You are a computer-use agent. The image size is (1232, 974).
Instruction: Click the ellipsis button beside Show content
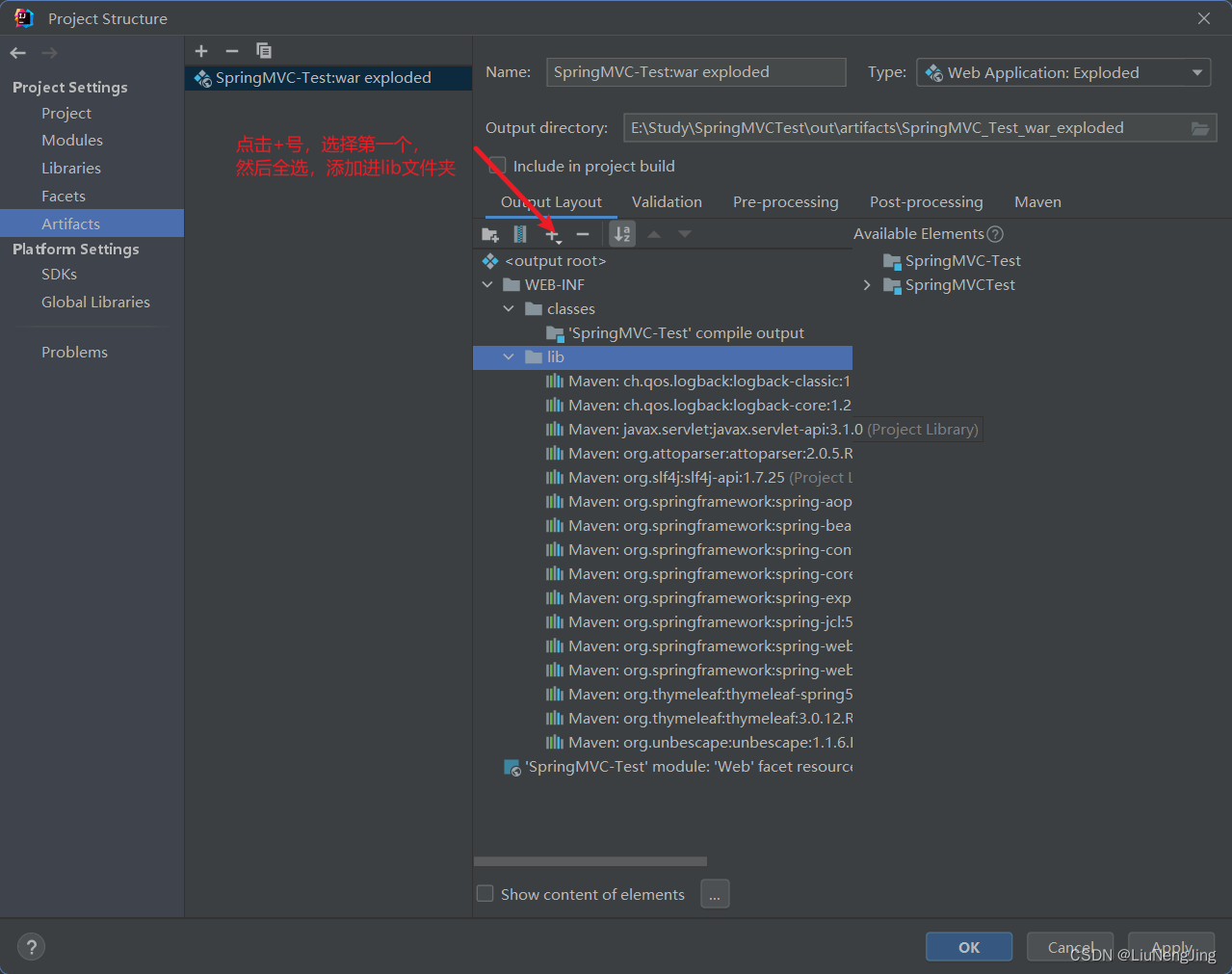click(x=715, y=894)
